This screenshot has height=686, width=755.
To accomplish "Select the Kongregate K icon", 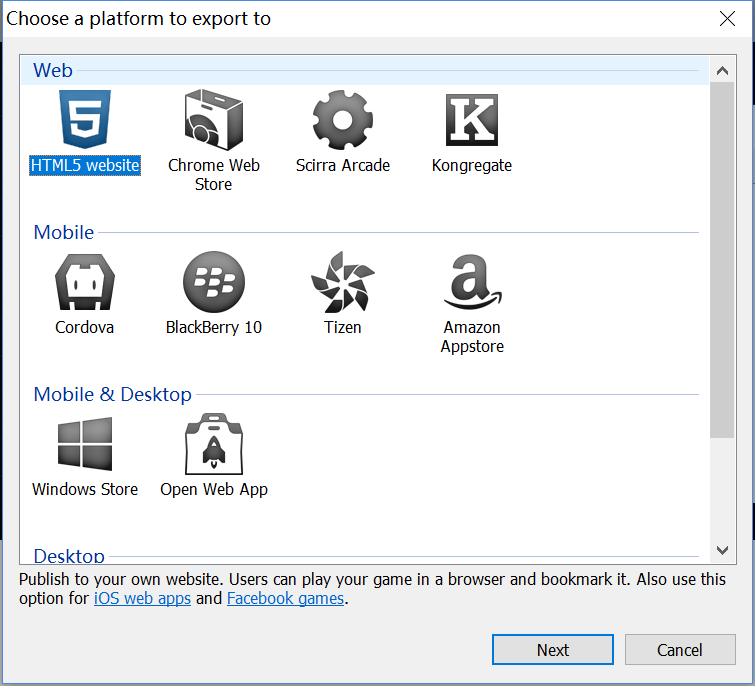I will [x=471, y=120].
